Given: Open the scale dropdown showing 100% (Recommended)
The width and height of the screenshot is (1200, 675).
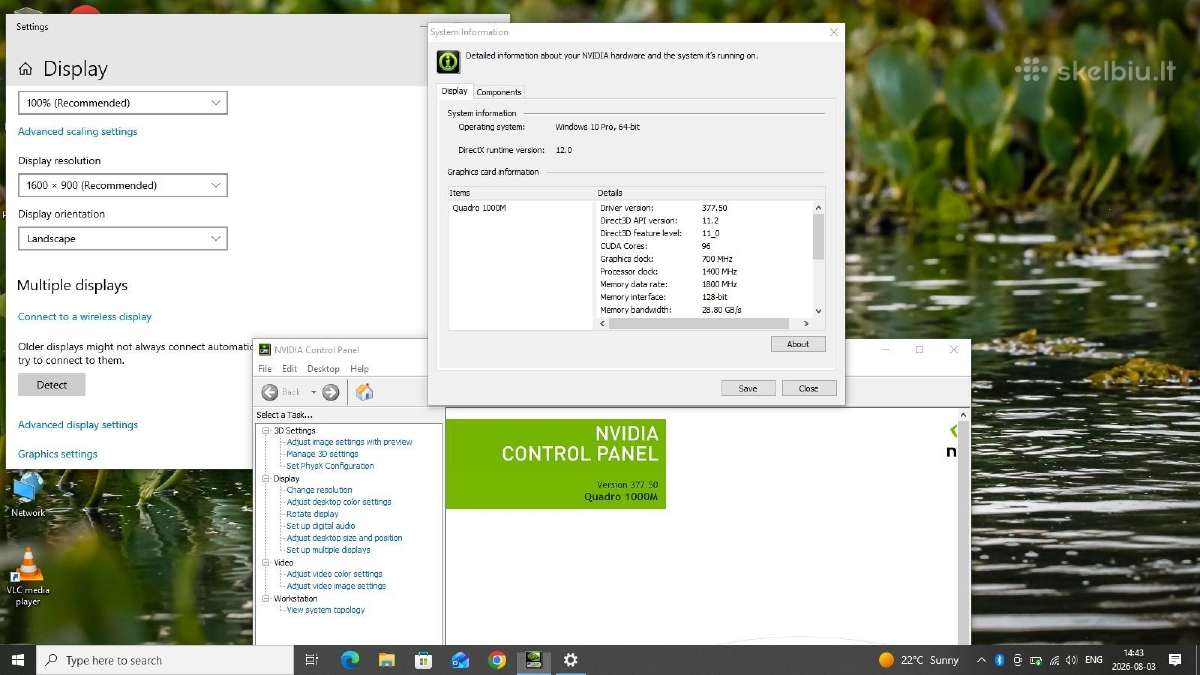Looking at the screenshot, I should [123, 103].
